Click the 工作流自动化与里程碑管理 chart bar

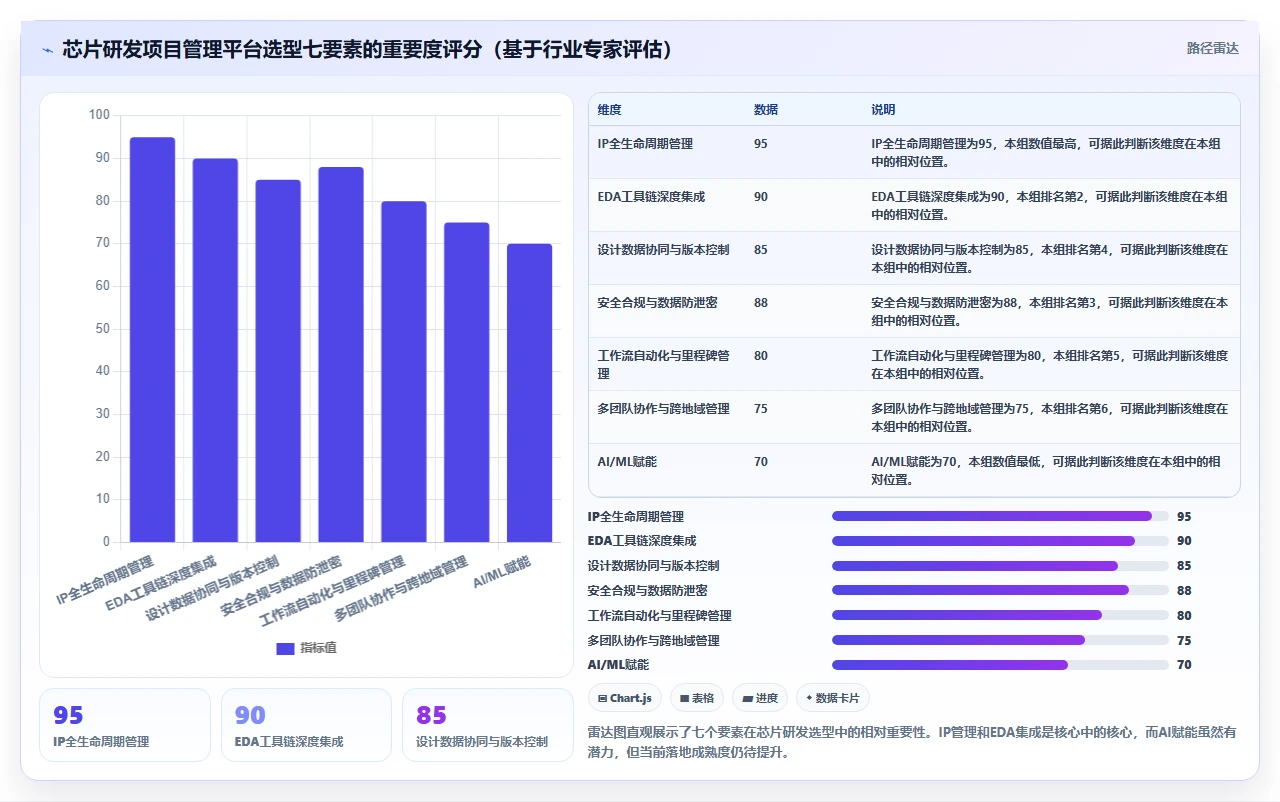[404, 372]
